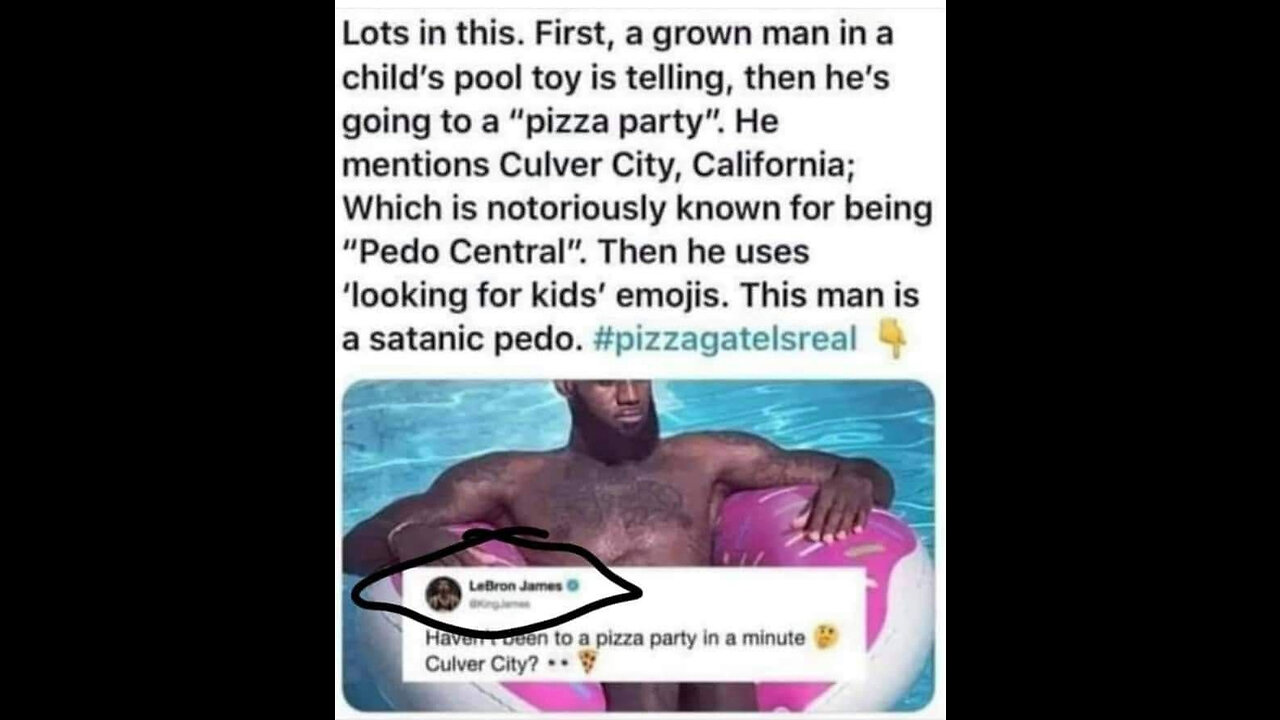Click the pizza slice emoji in the tweet
The image size is (1280, 720).
588,661
